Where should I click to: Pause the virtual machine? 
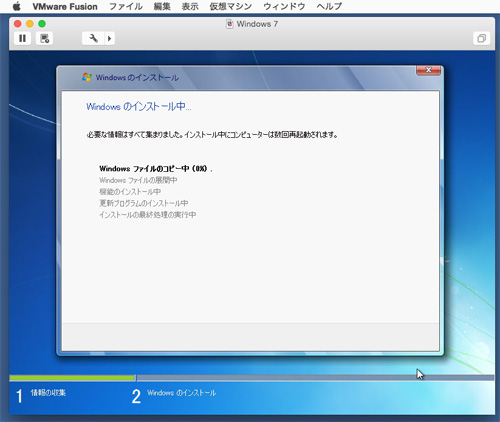coord(22,38)
